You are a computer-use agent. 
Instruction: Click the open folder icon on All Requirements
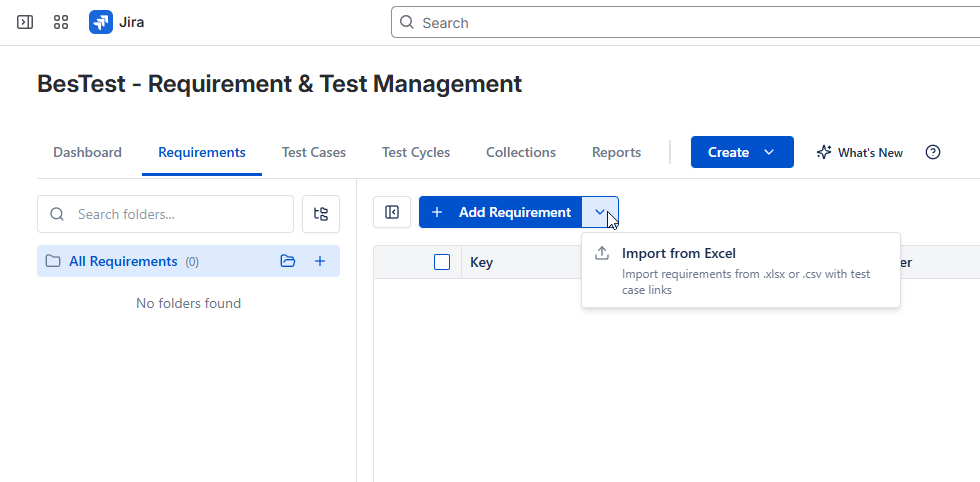(288, 261)
